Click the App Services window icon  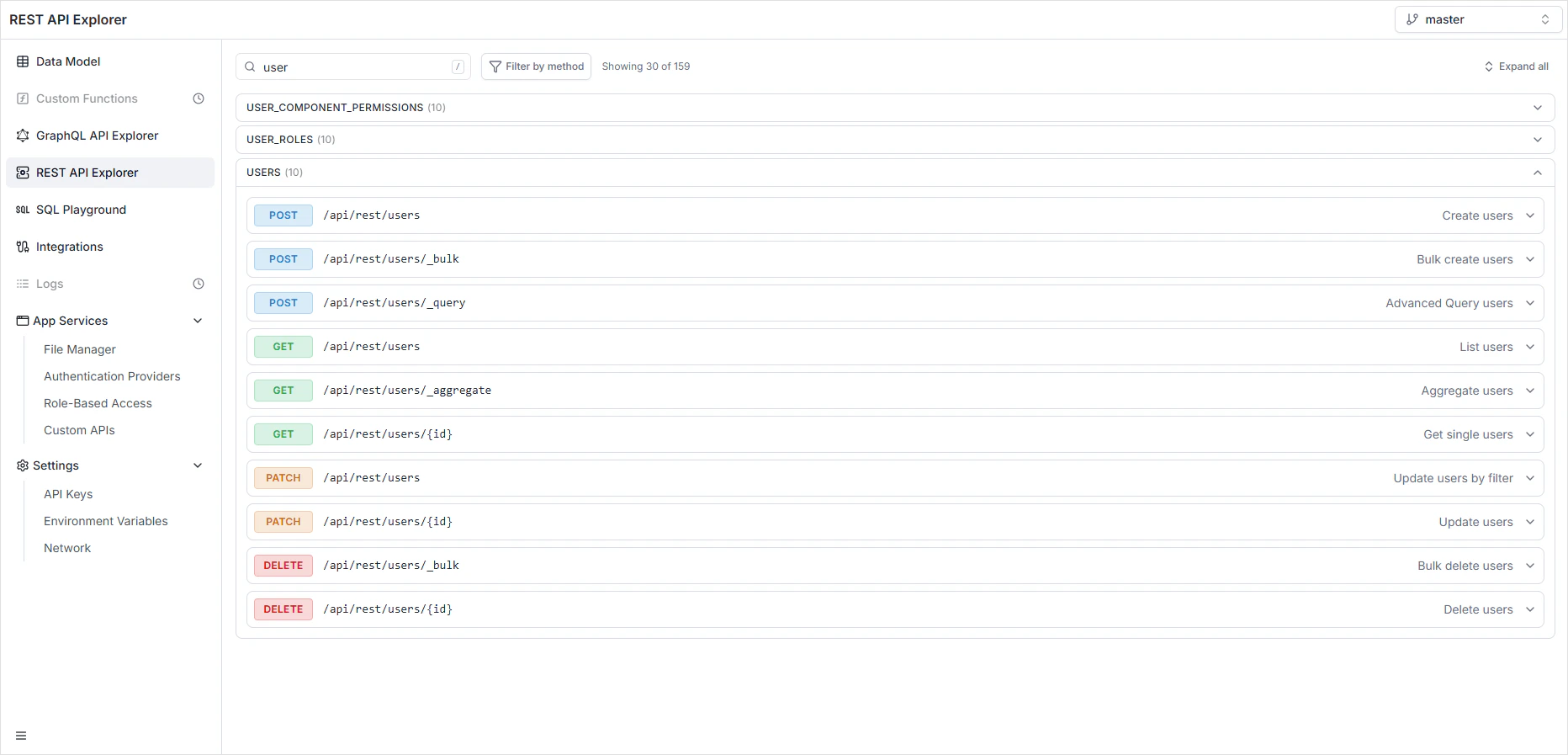pyautogui.click(x=23, y=321)
